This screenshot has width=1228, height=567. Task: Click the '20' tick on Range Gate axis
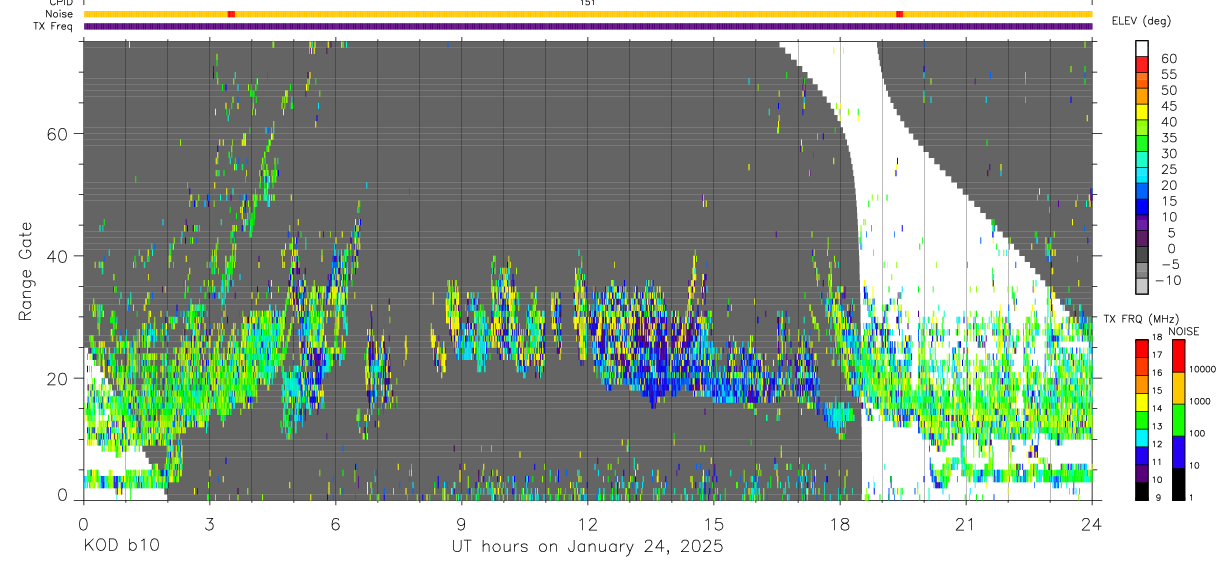60,378
